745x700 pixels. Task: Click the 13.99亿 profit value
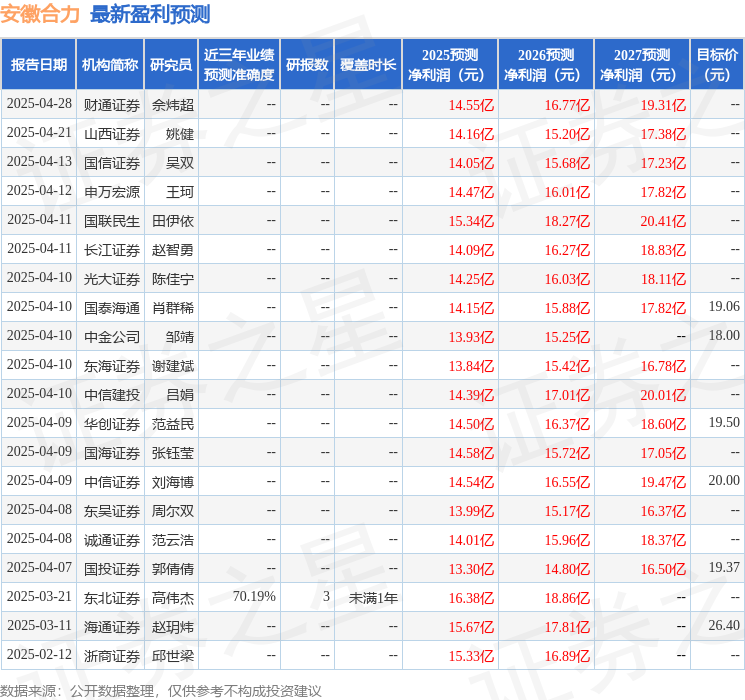(471, 511)
